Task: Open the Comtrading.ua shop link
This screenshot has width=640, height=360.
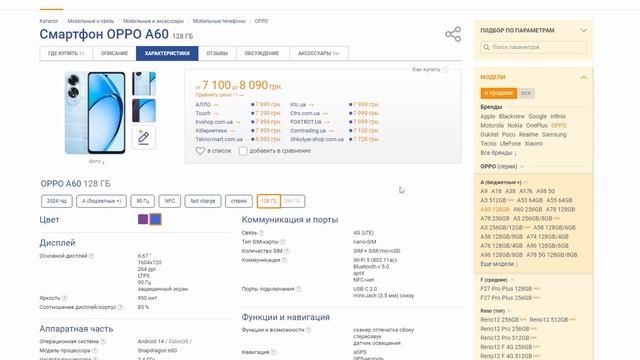Action: pyautogui.click(x=308, y=131)
